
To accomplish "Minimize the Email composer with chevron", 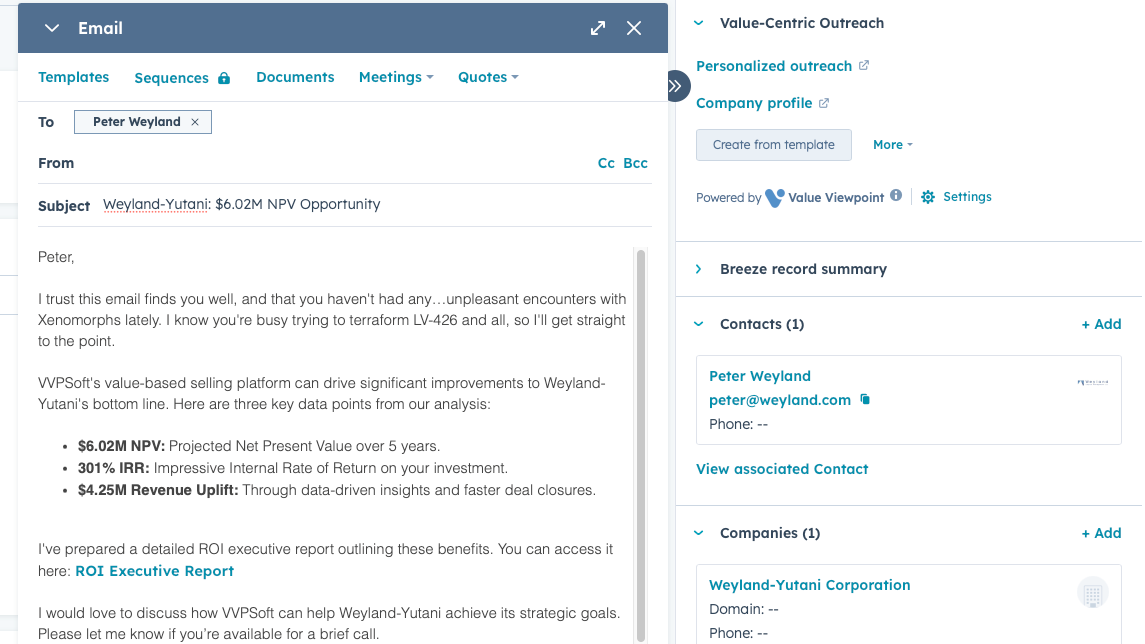I will click(52, 28).
